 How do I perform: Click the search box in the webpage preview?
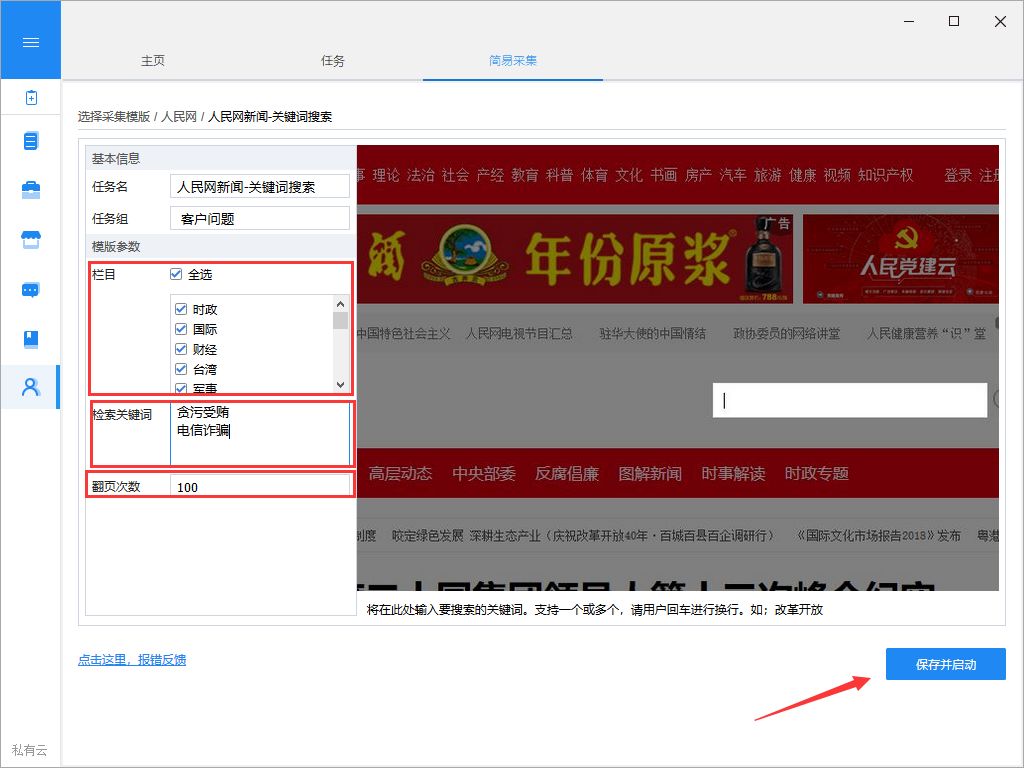[x=849, y=400]
